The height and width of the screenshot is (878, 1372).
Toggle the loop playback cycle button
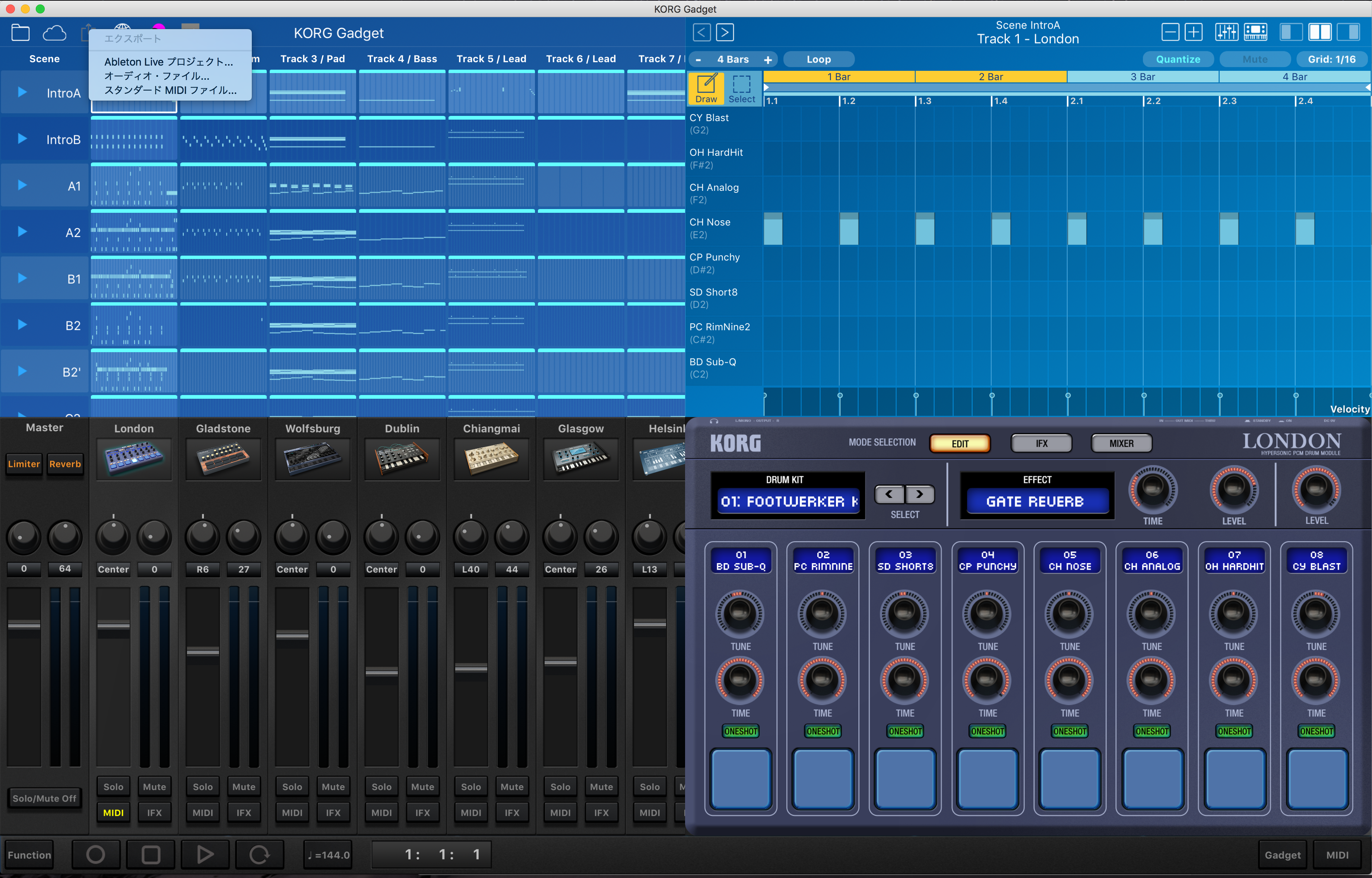[x=260, y=854]
